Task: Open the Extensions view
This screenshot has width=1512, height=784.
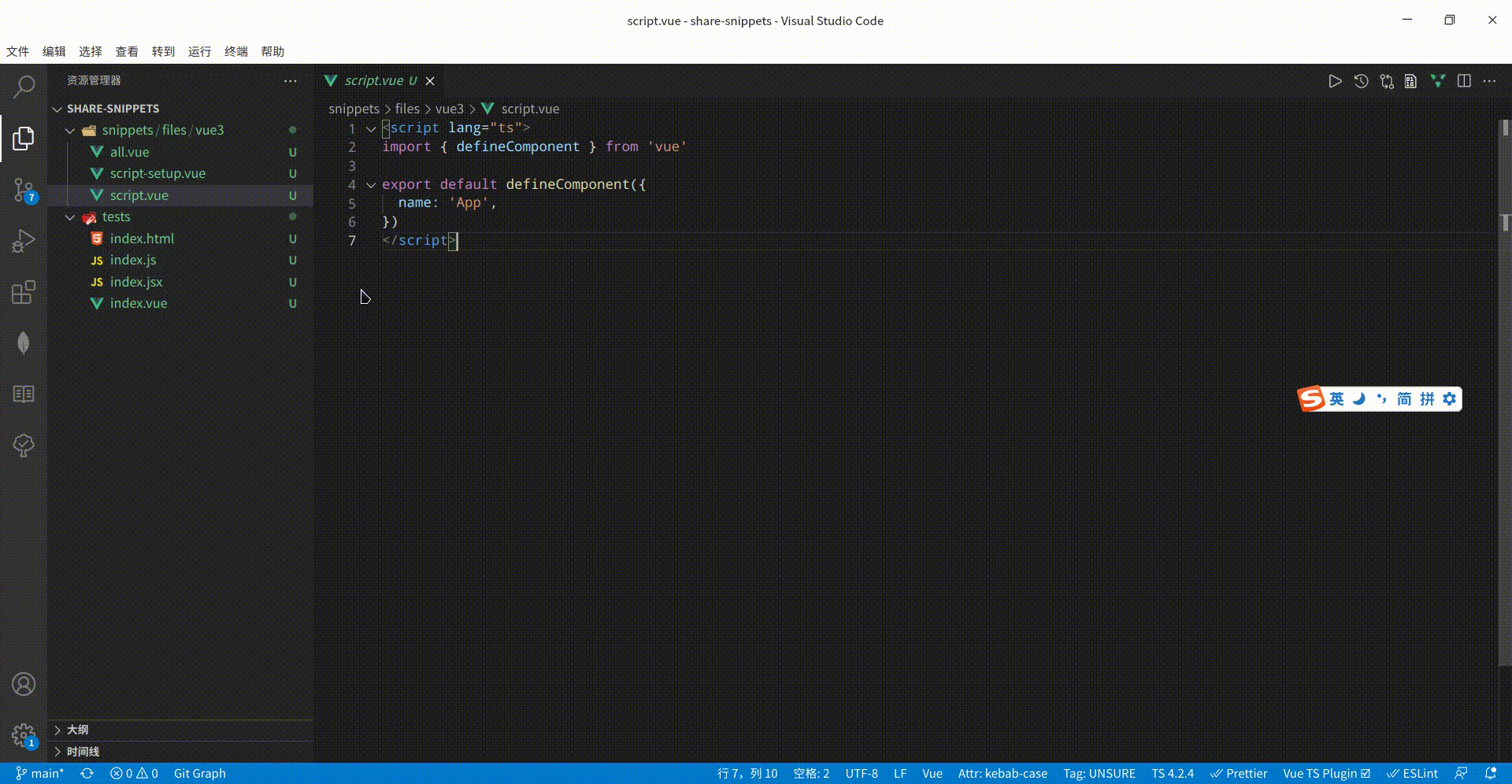Action: click(24, 292)
